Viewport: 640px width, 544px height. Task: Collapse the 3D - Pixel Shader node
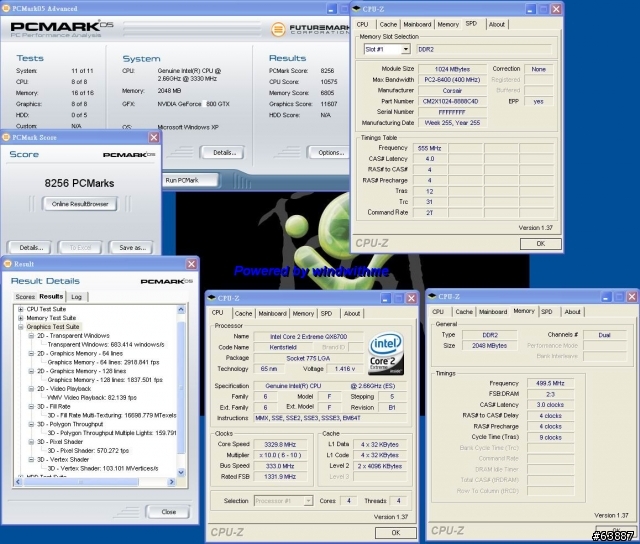31,442
